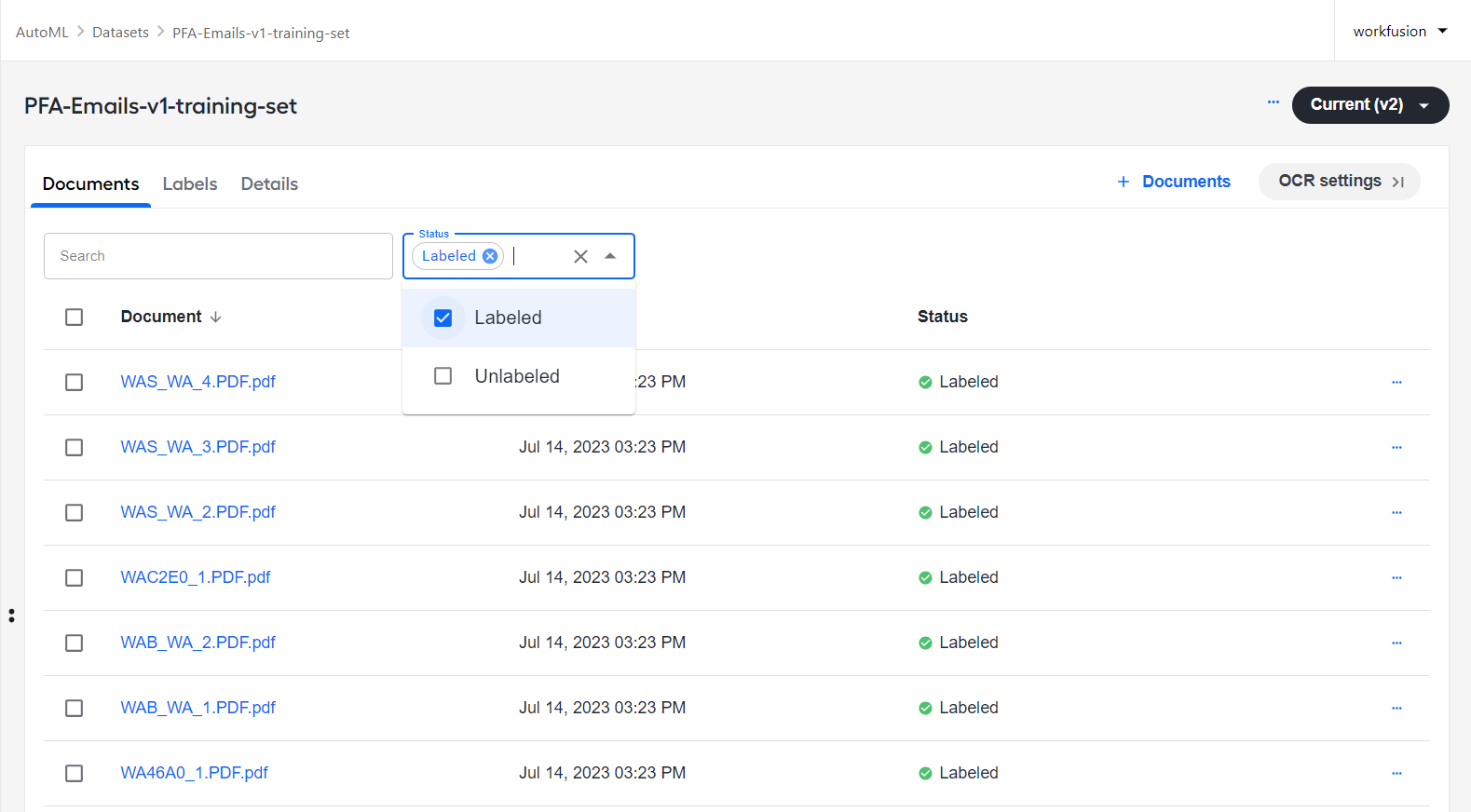Open the workfusion account dropdown
The width and height of the screenshot is (1471, 812).
tap(1400, 32)
